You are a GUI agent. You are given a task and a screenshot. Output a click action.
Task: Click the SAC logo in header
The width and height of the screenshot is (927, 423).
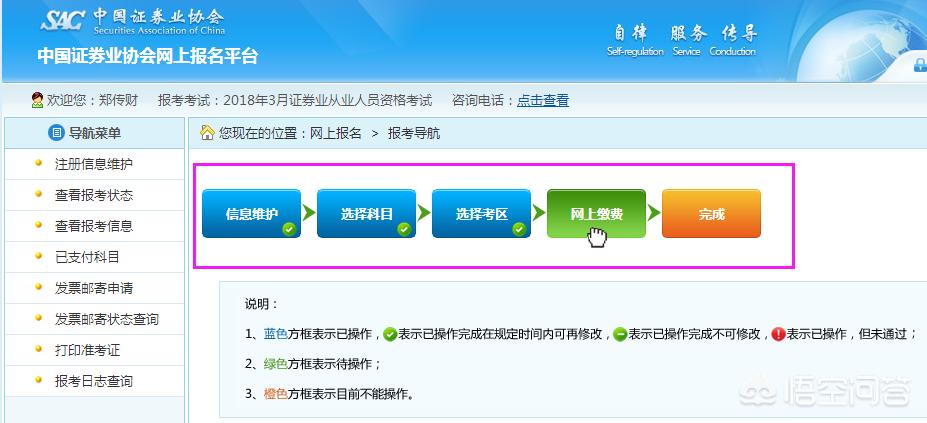click(x=63, y=21)
